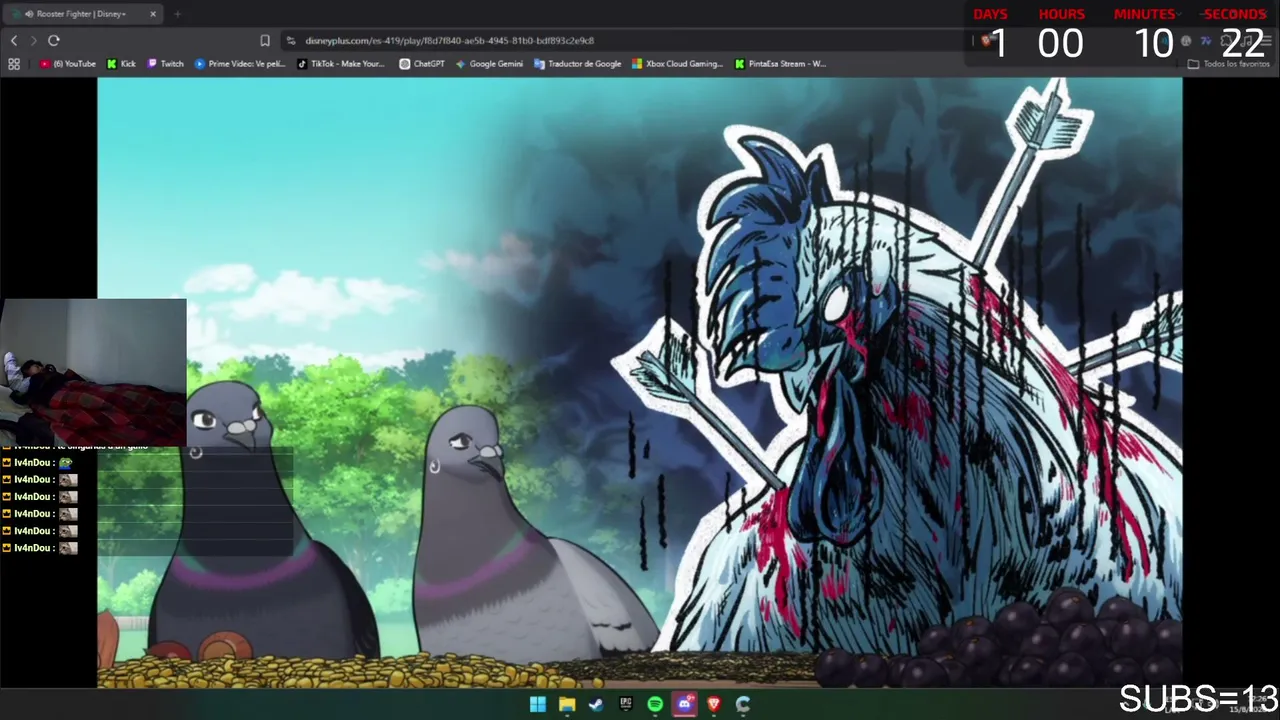Click the Disney+ video player area
The height and width of the screenshot is (720, 1280).
click(x=640, y=383)
